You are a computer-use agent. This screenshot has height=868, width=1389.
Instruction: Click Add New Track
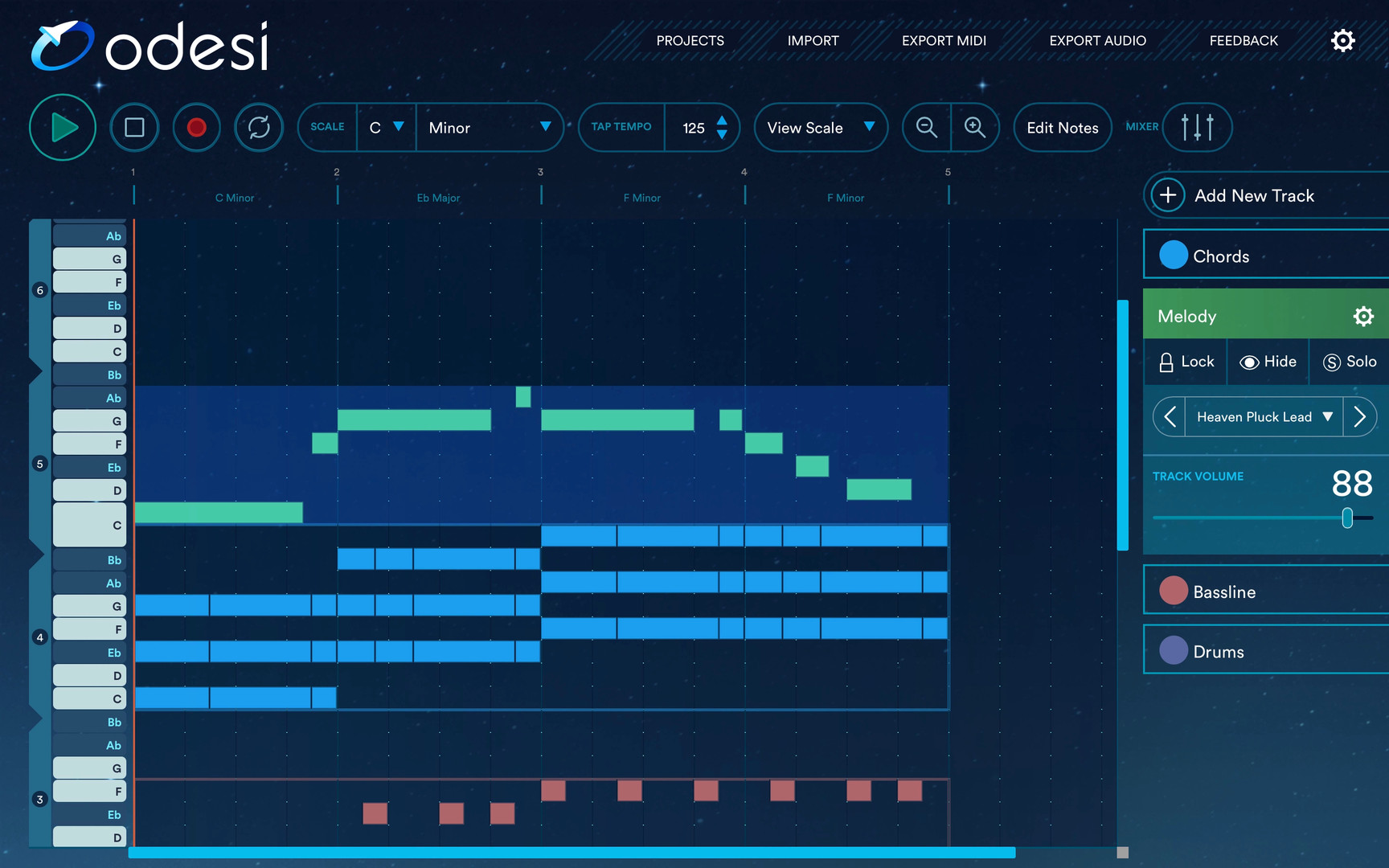click(1253, 195)
